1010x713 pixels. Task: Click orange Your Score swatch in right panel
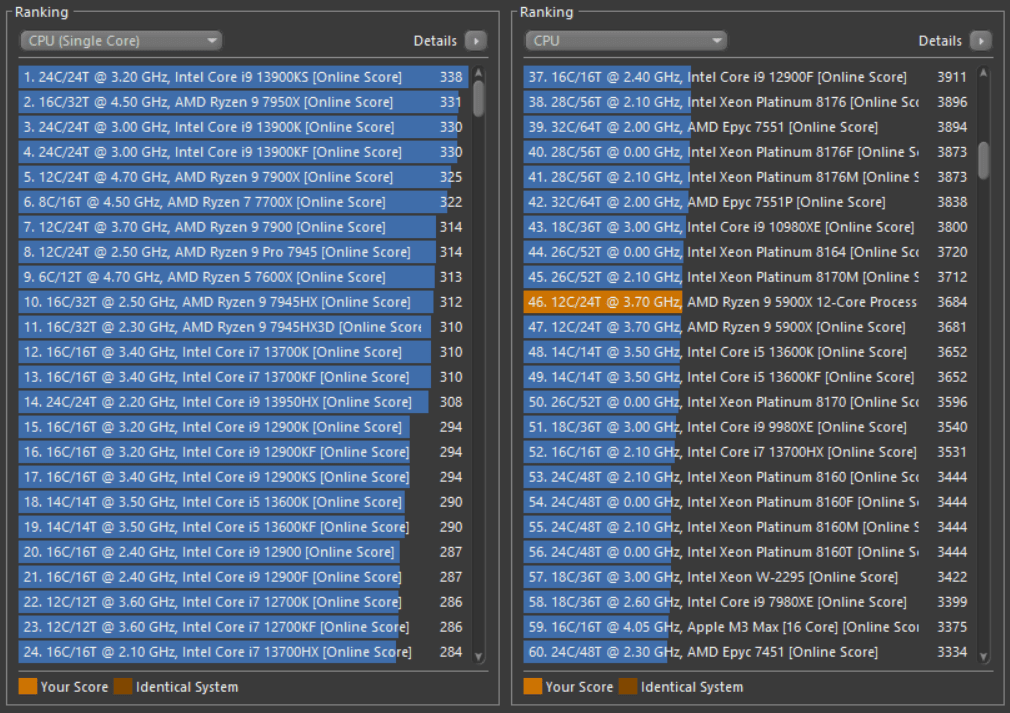(x=533, y=687)
